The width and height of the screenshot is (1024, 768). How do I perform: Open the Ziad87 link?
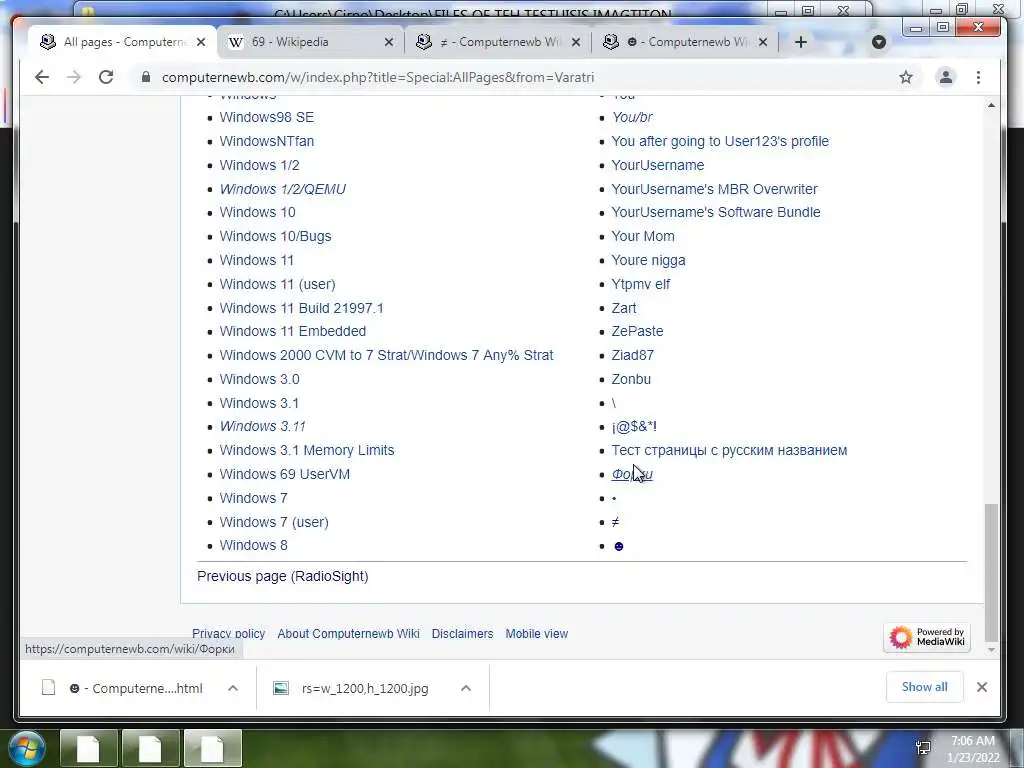pyautogui.click(x=632, y=355)
